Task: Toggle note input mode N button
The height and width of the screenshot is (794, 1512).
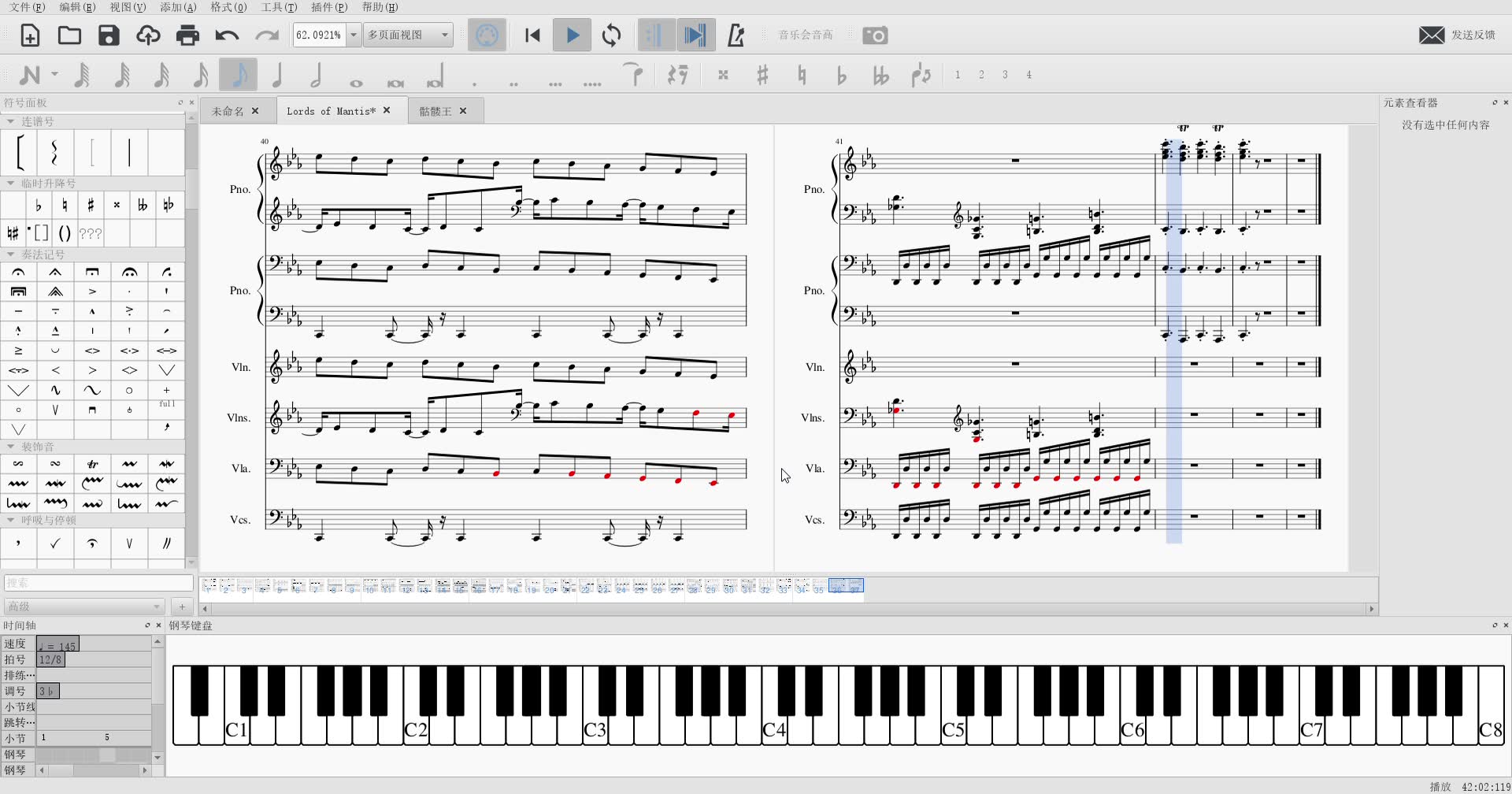Action: tap(30, 75)
